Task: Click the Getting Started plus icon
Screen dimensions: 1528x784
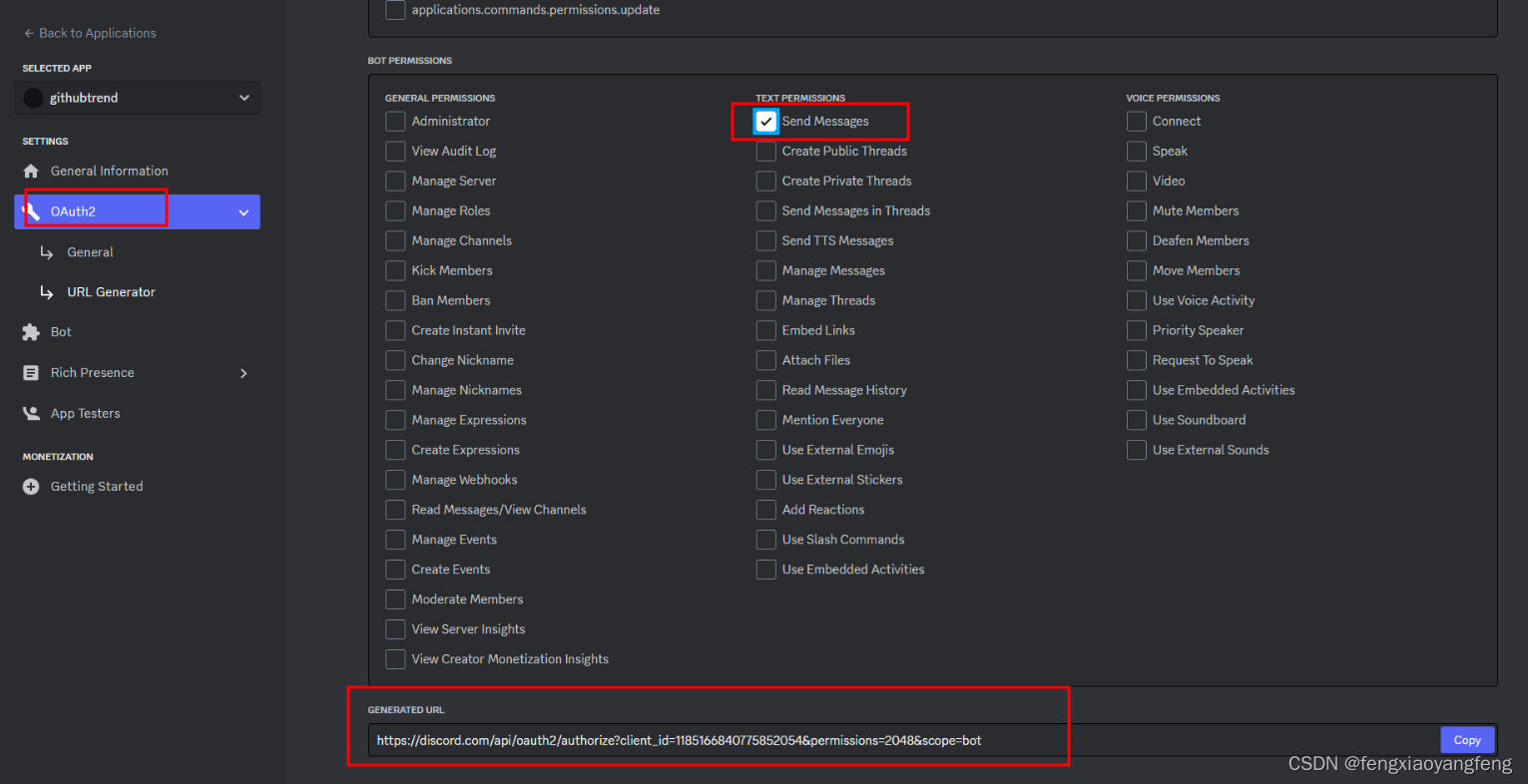Action: pos(31,487)
